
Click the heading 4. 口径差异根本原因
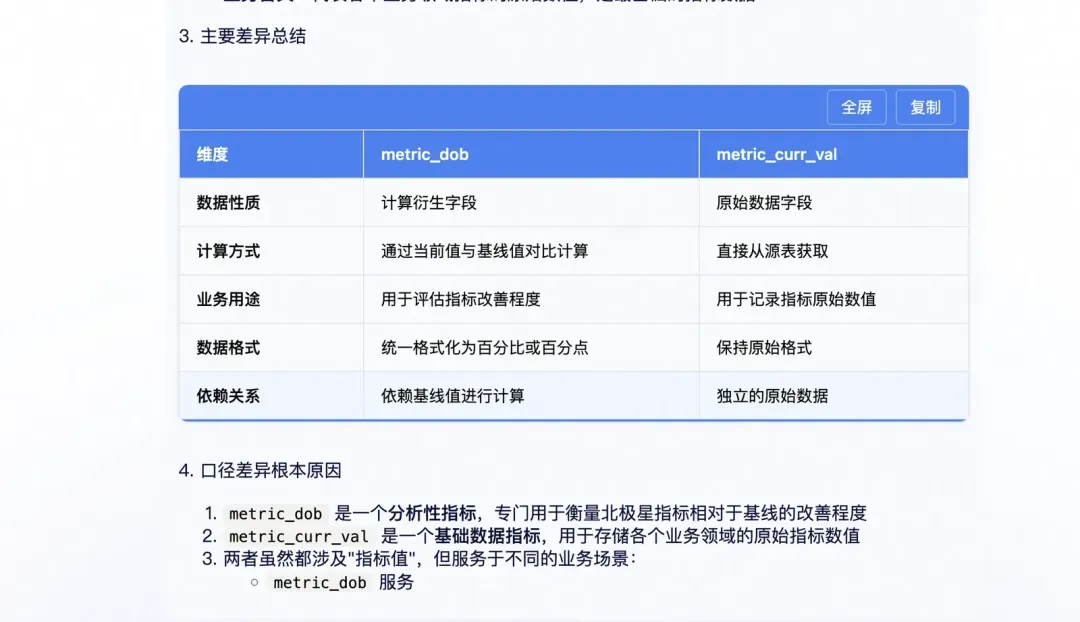260,470
